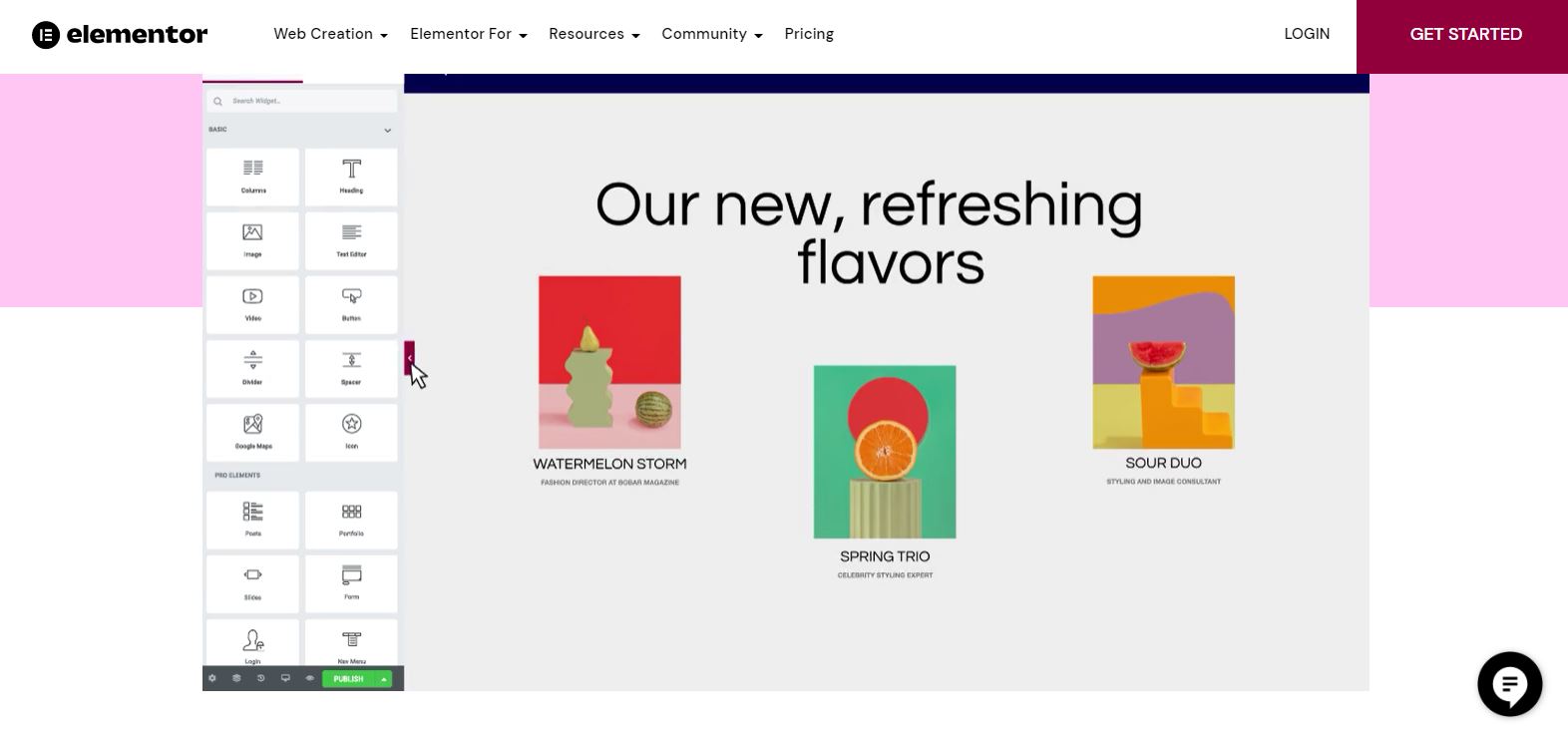
Task: Select the Heading widget
Action: (351, 177)
